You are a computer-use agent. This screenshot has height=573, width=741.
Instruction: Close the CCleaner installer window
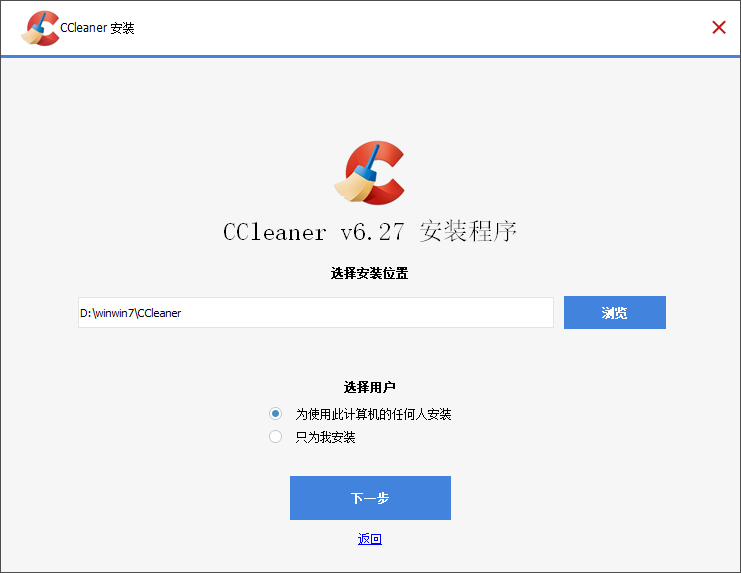tap(719, 27)
